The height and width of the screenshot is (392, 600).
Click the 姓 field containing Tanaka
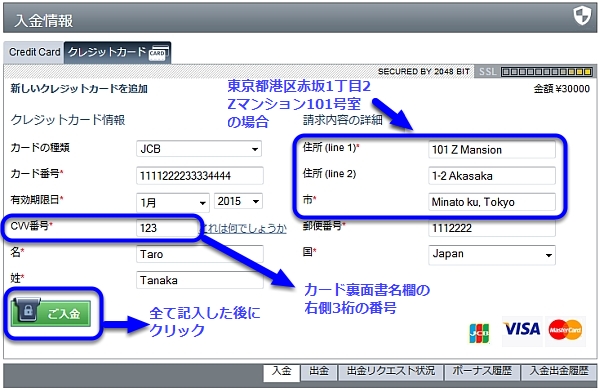(199, 280)
